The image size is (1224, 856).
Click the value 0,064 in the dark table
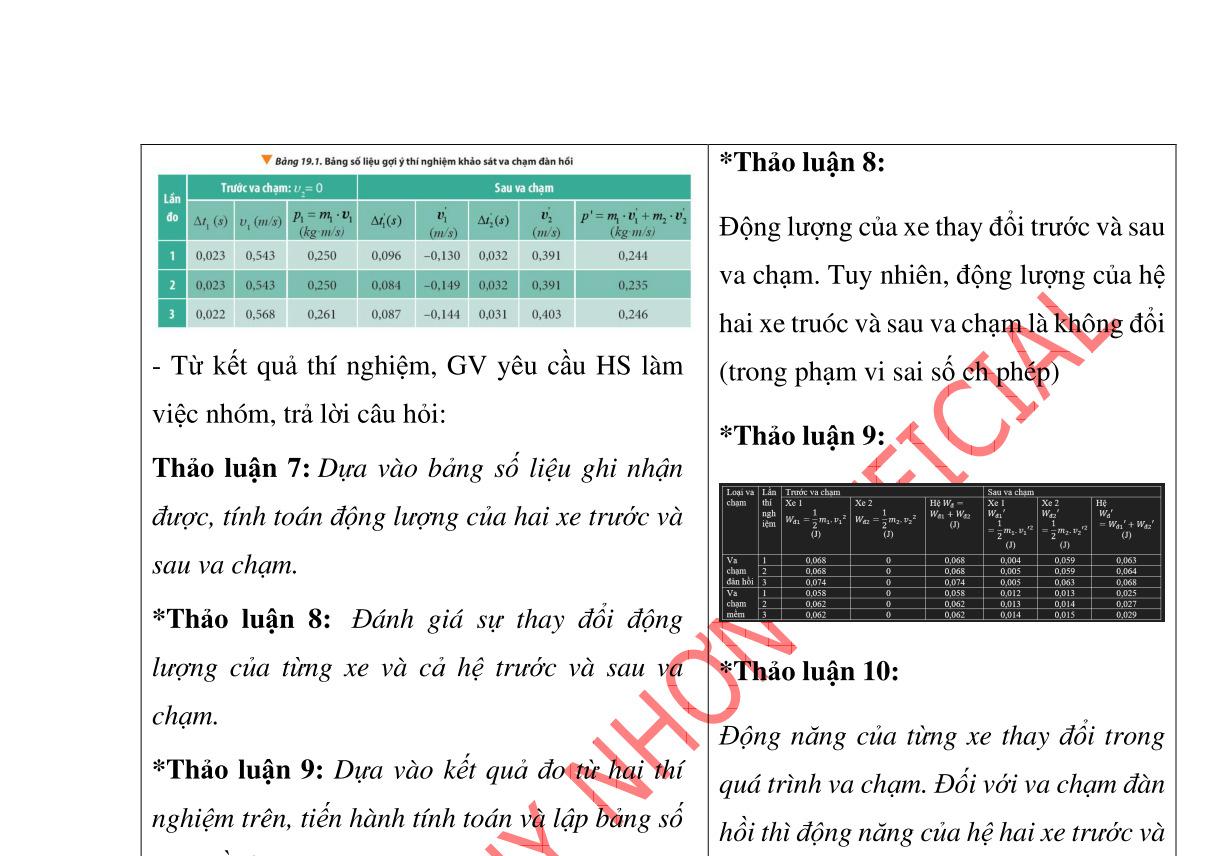pyautogui.click(x=1126, y=571)
